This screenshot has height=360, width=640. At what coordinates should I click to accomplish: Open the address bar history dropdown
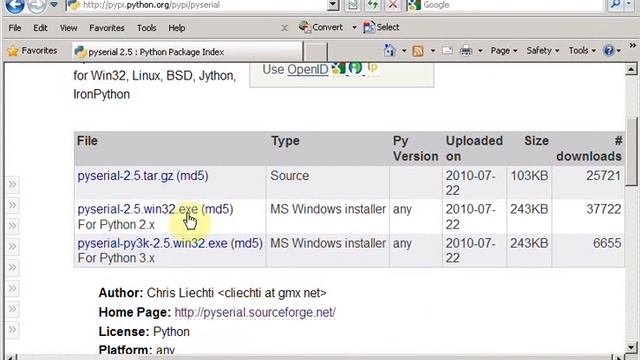(333, 5)
